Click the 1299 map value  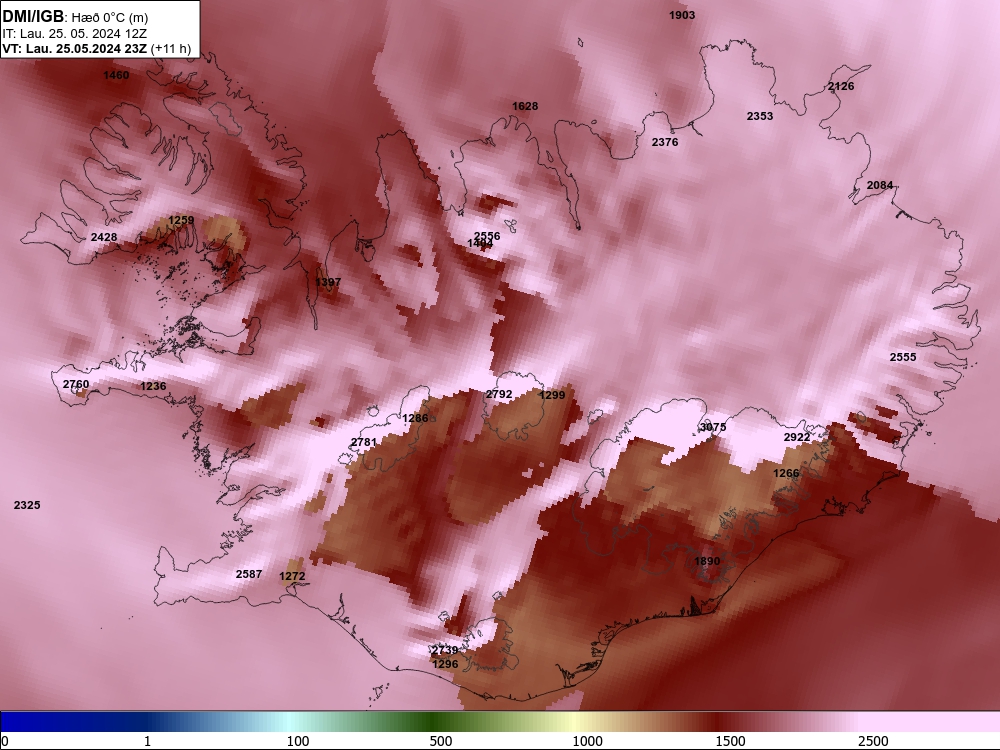click(x=552, y=395)
